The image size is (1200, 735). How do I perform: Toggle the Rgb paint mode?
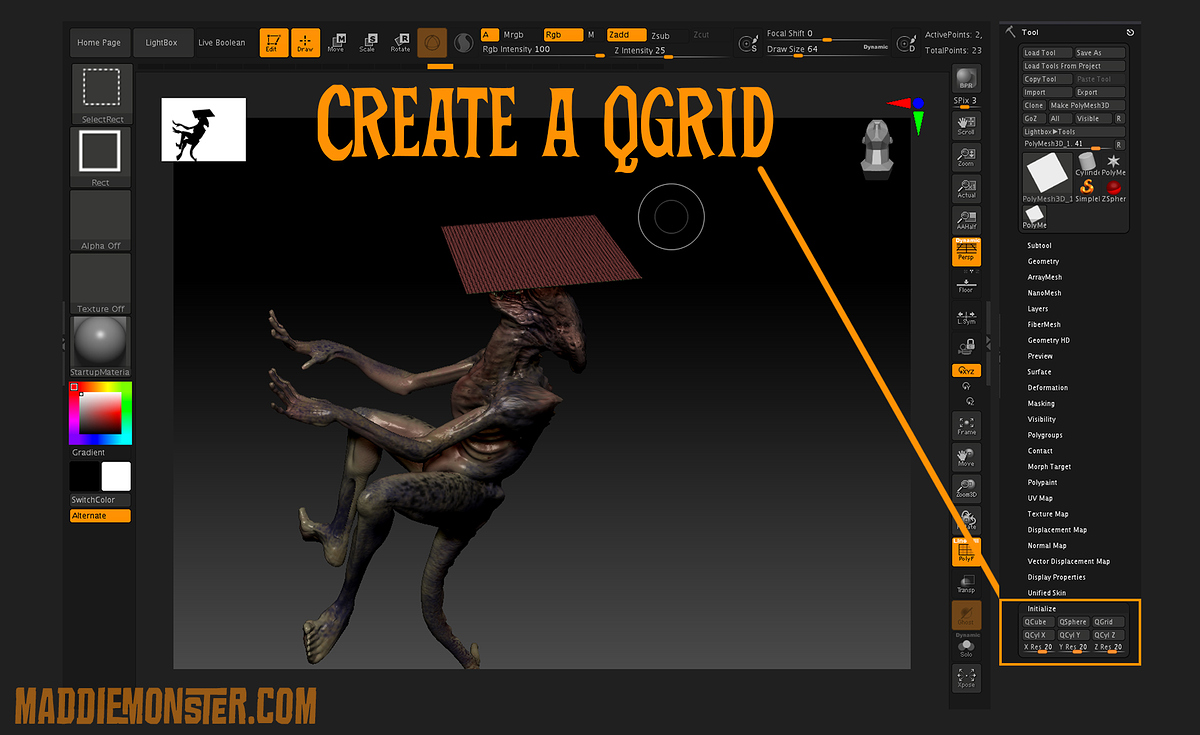point(562,35)
